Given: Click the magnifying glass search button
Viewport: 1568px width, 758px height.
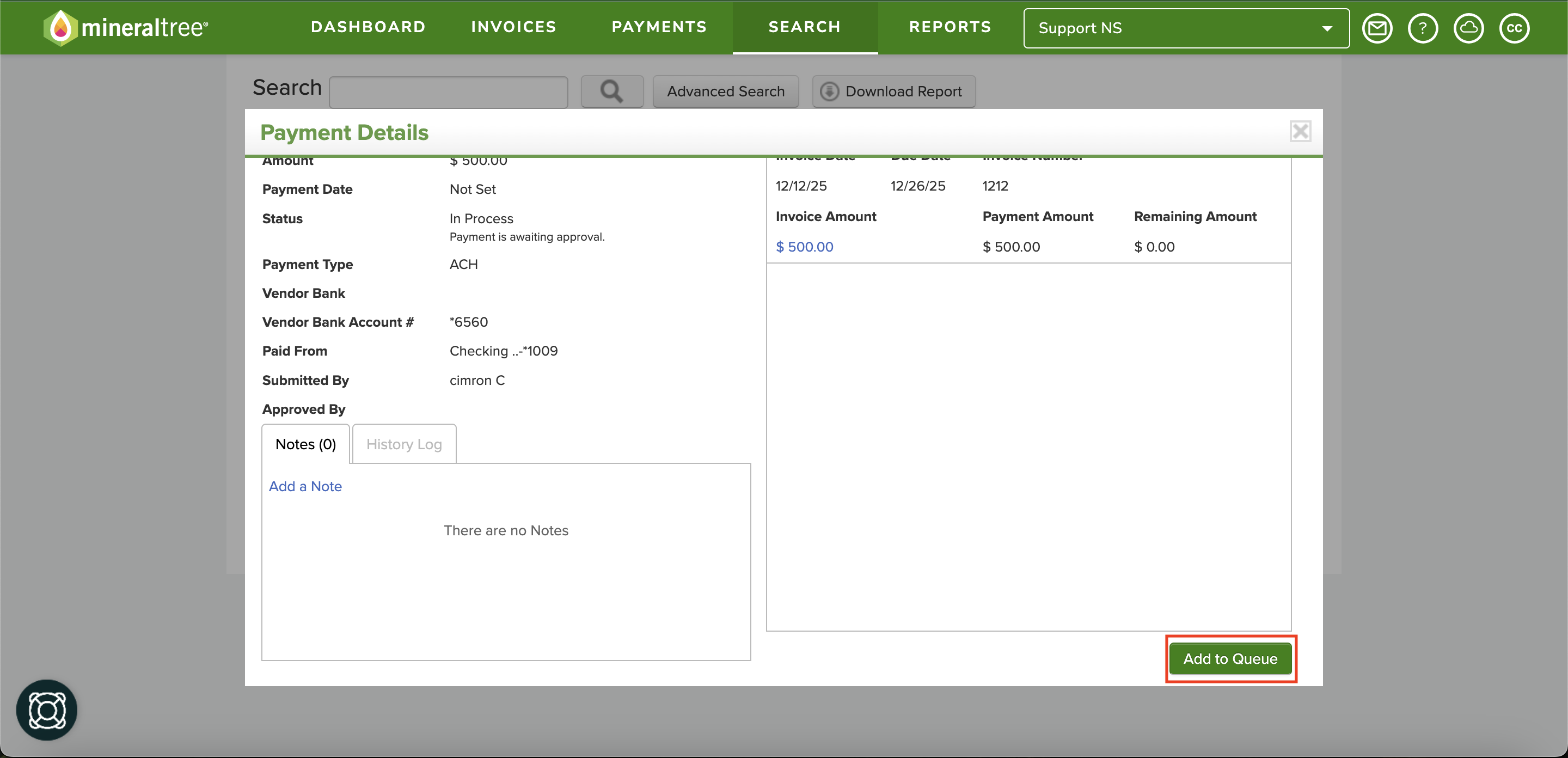Looking at the screenshot, I should click(x=612, y=91).
